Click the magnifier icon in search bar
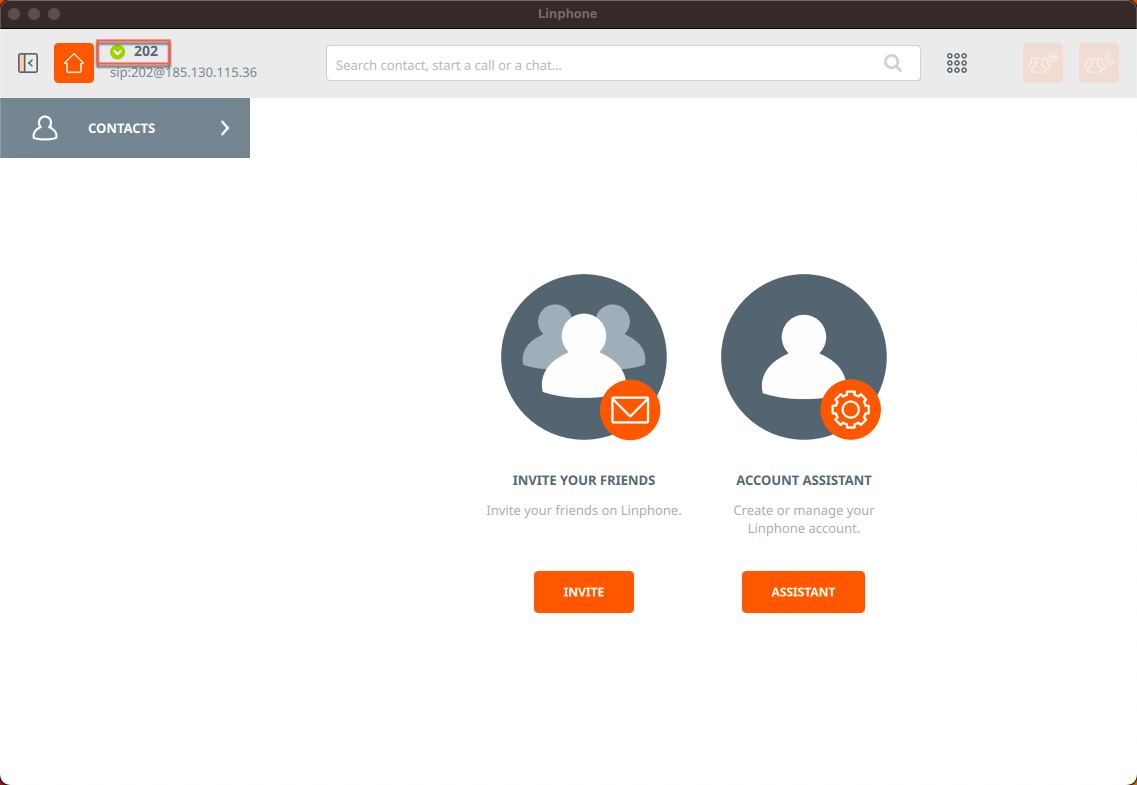 pos(893,64)
